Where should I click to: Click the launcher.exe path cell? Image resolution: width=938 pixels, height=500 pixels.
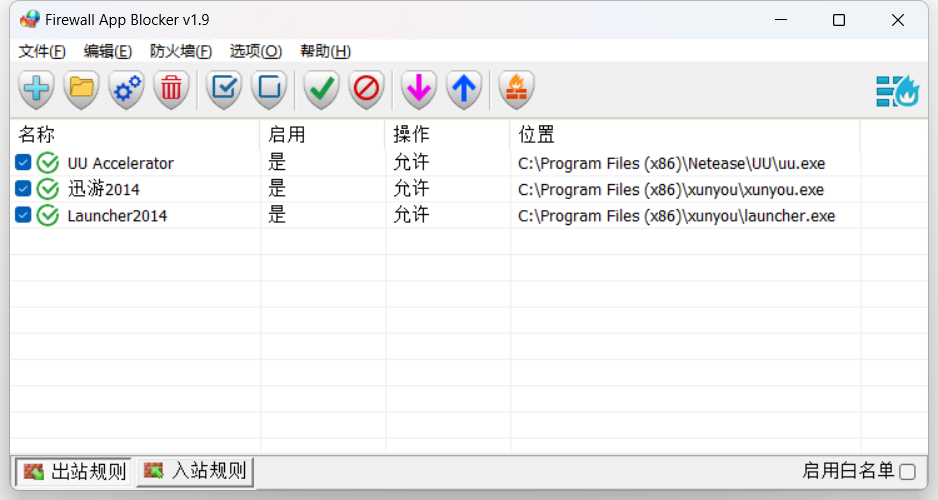click(x=676, y=216)
